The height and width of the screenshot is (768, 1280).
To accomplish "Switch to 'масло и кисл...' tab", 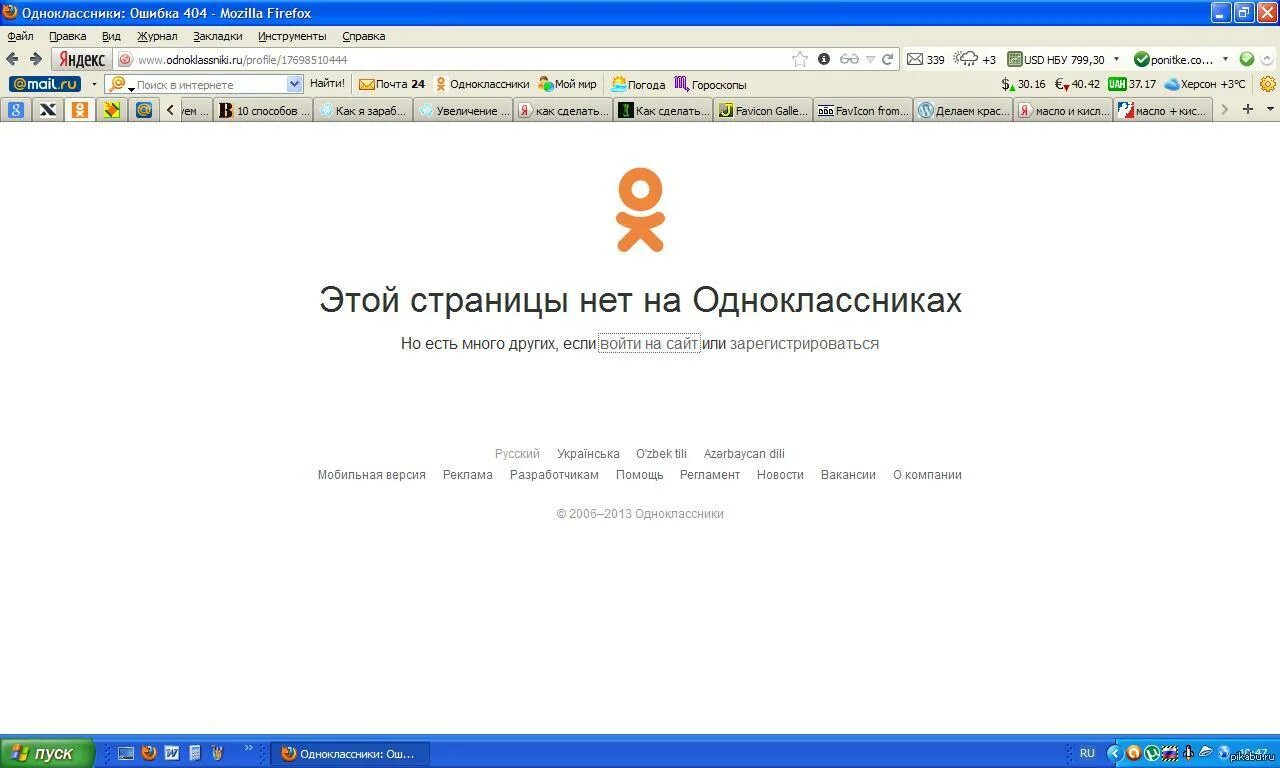I will [1062, 111].
